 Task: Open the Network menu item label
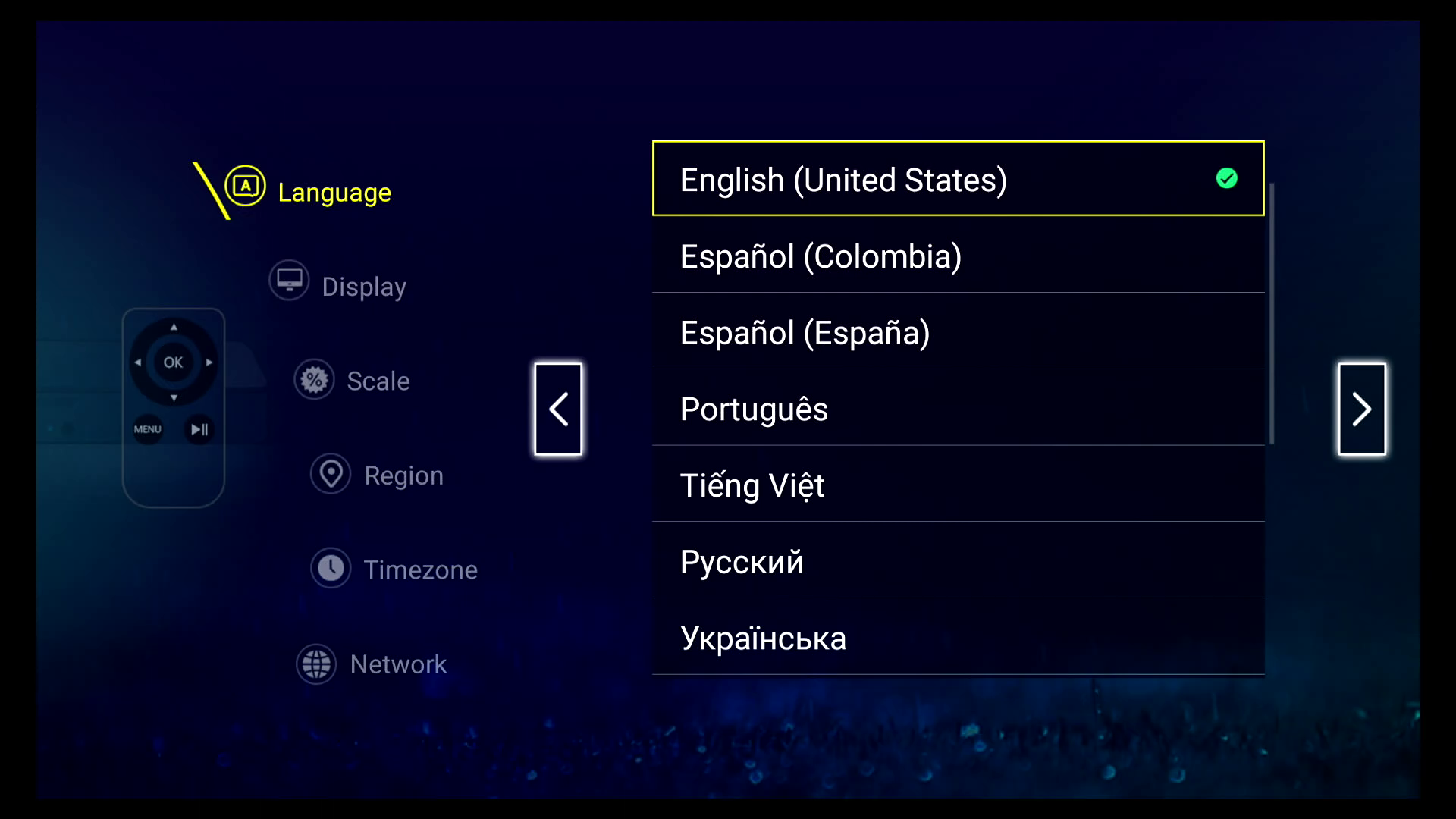click(x=398, y=664)
